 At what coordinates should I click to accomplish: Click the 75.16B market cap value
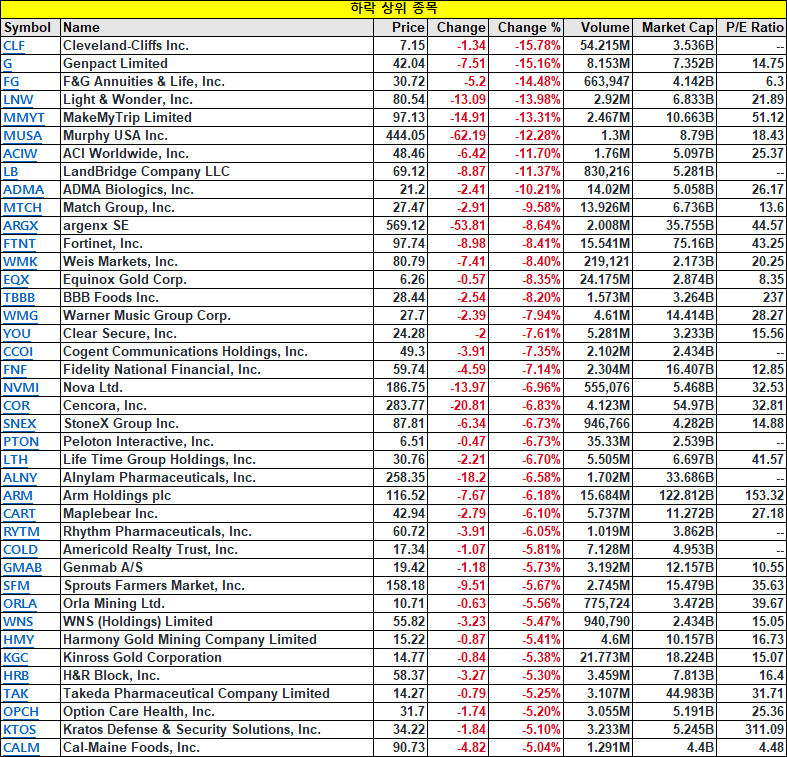(x=693, y=244)
